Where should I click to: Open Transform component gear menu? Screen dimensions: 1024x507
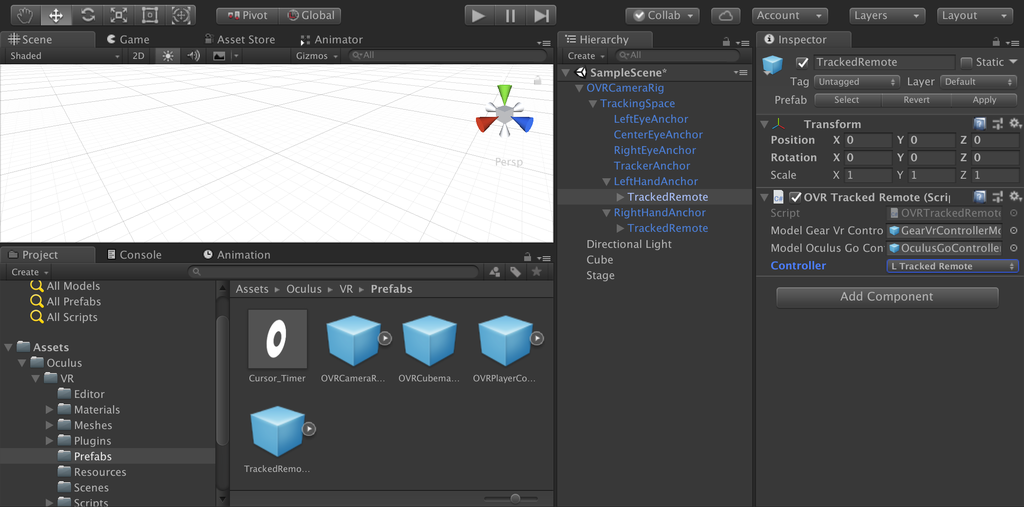(x=1014, y=123)
